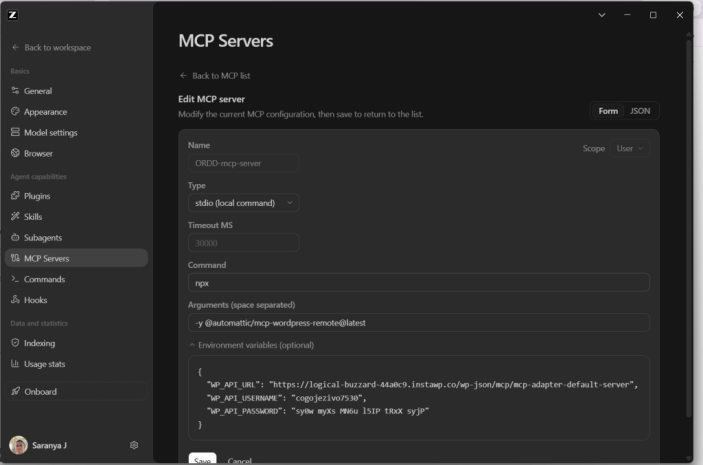Image resolution: width=703 pixels, height=465 pixels.
Task: Open the Subagents page
Action: pos(76,238)
